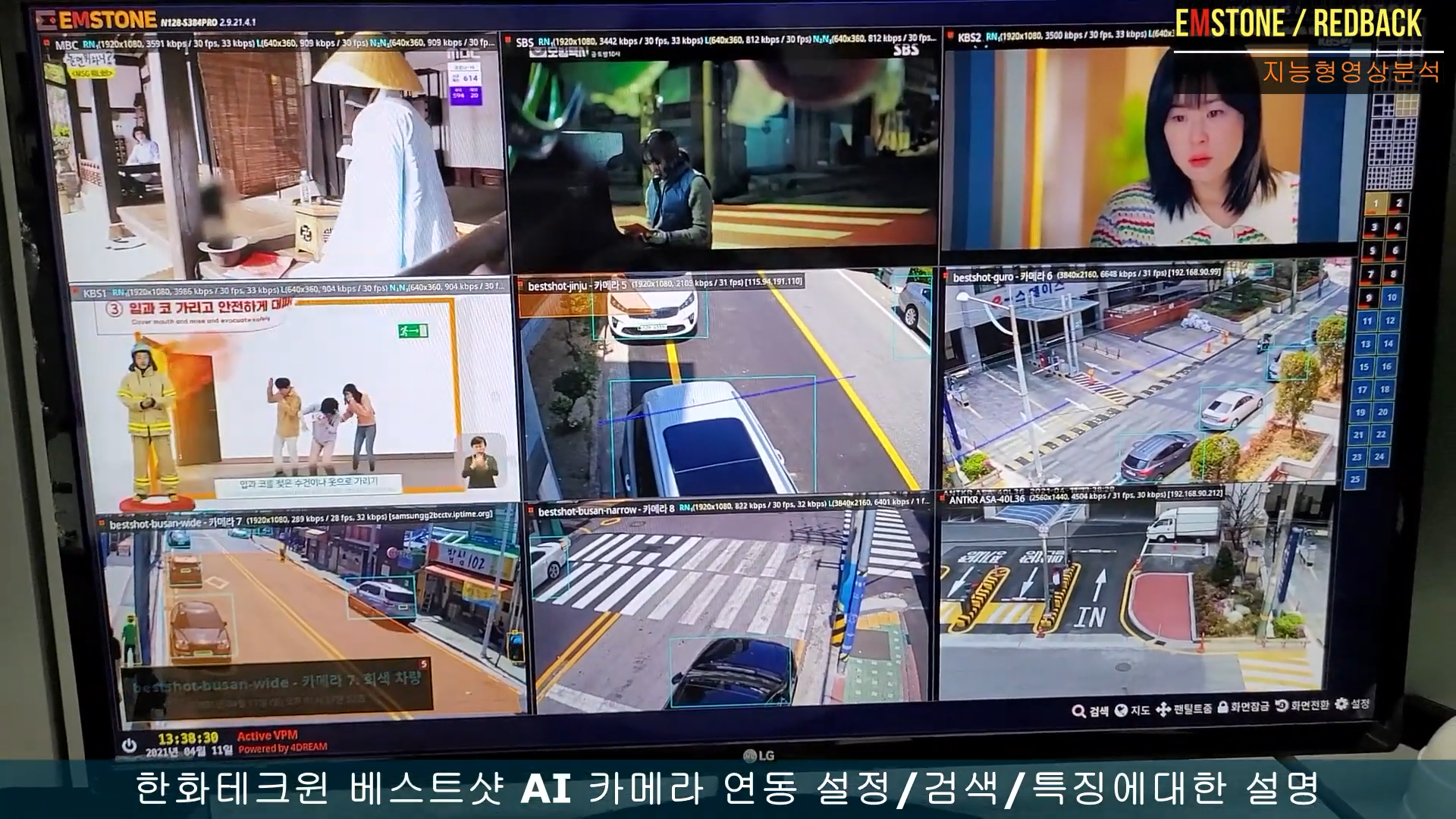Screen dimensions: 1456x819
Task: Select channel button 13
Action: click(x=1366, y=344)
